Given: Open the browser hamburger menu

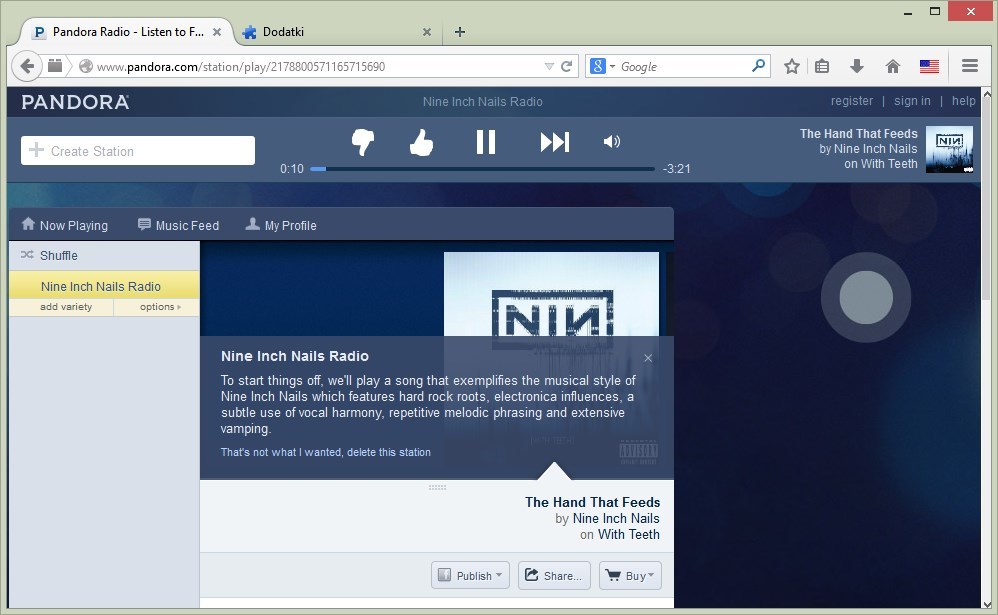Looking at the screenshot, I should click(969, 66).
